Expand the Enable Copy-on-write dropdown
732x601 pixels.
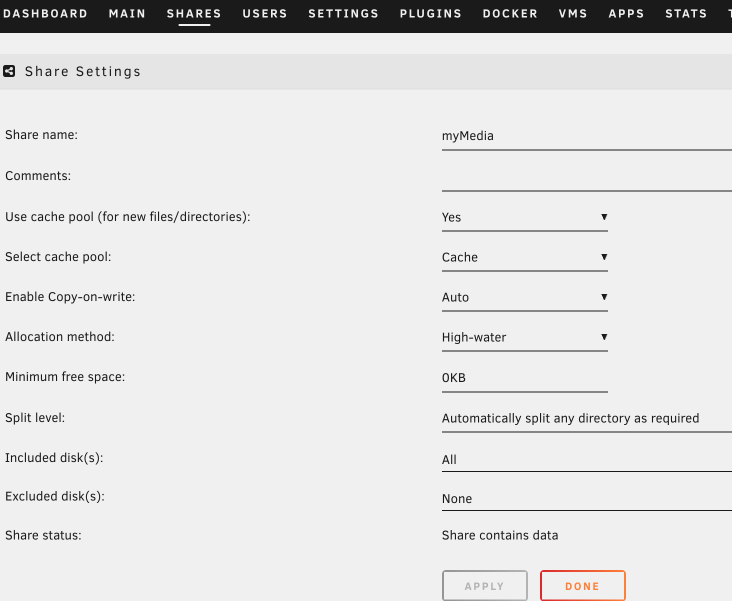click(524, 297)
